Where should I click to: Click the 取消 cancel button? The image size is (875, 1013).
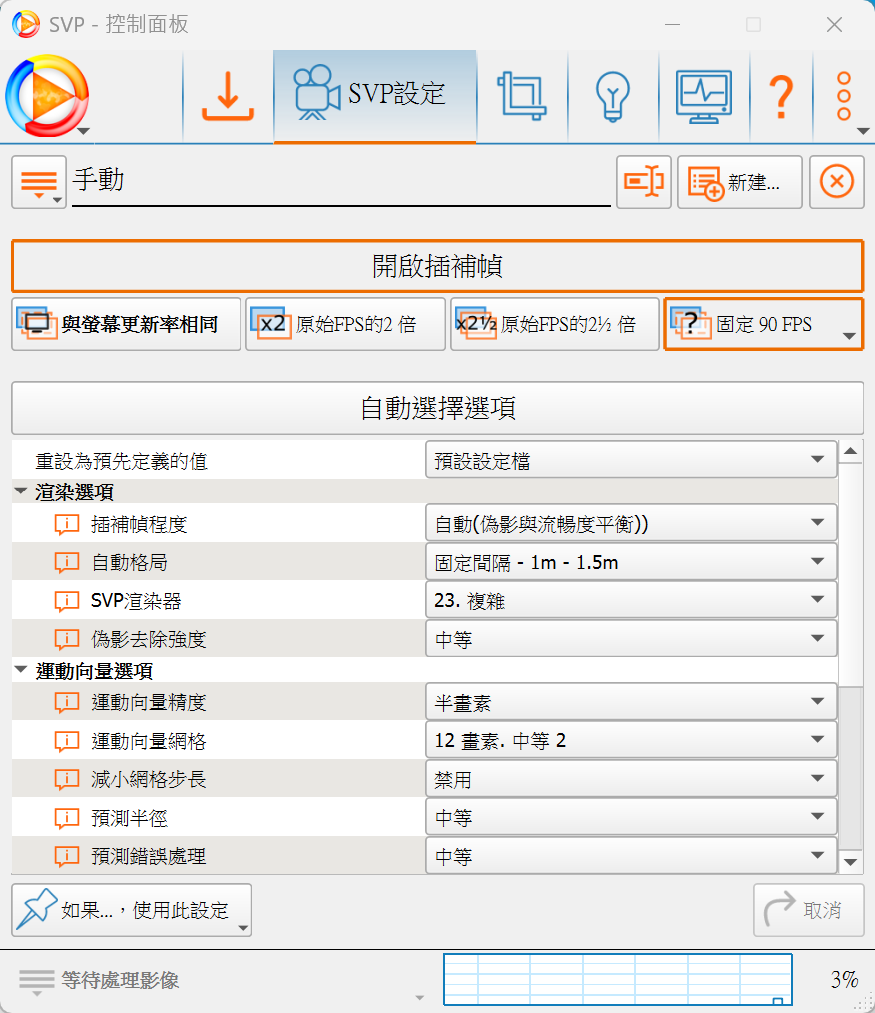point(808,910)
